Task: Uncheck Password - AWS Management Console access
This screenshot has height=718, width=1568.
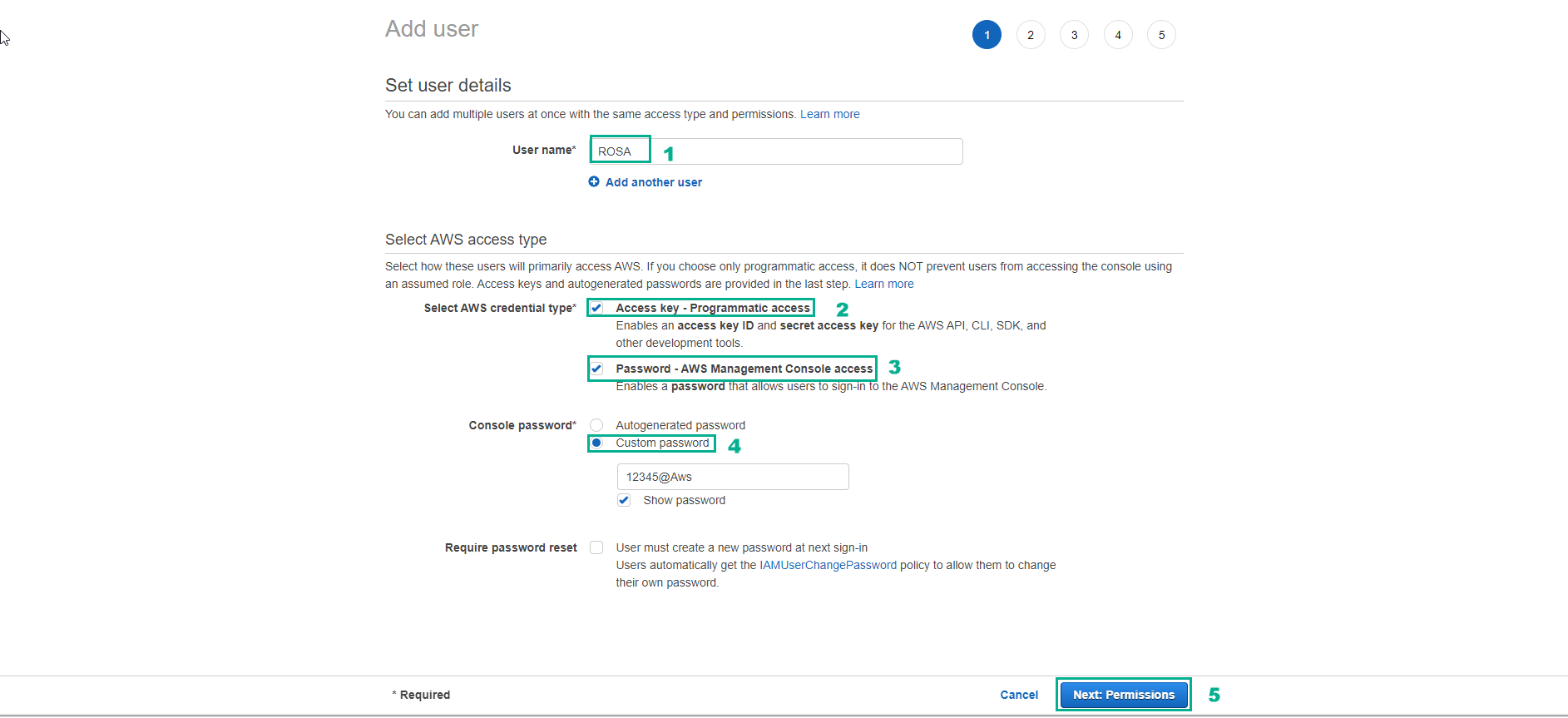Action: pyautogui.click(x=596, y=369)
